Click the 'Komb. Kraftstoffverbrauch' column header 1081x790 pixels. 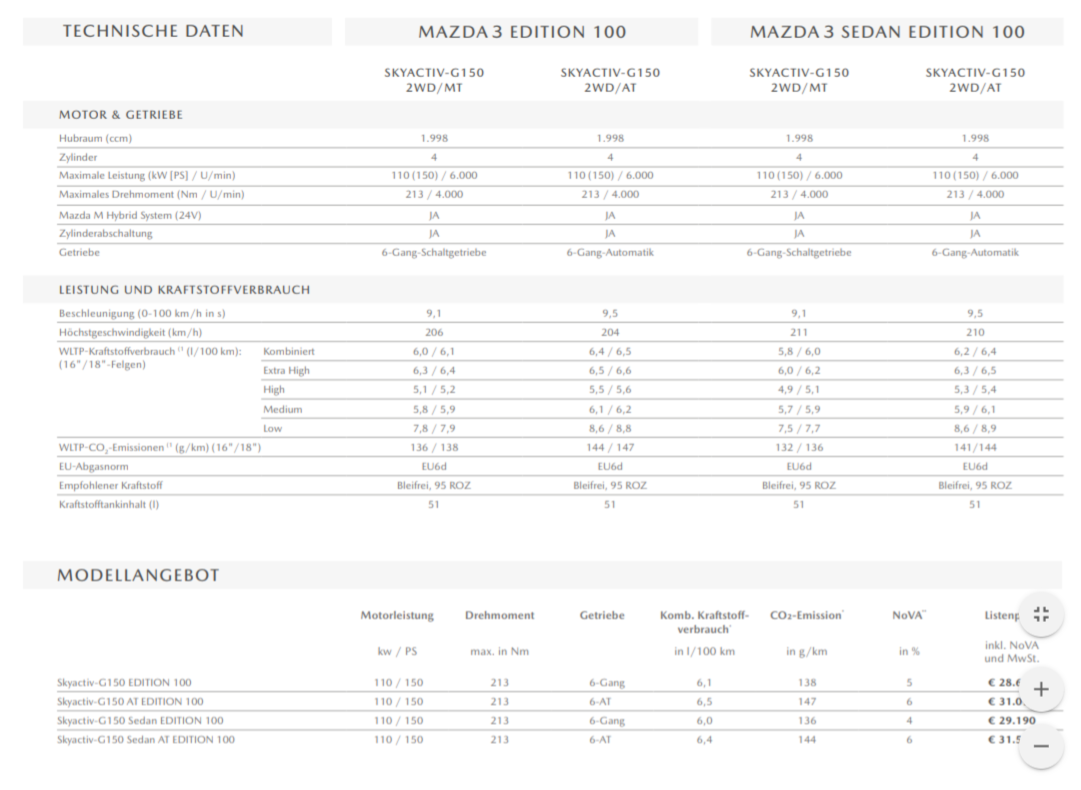coord(704,622)
